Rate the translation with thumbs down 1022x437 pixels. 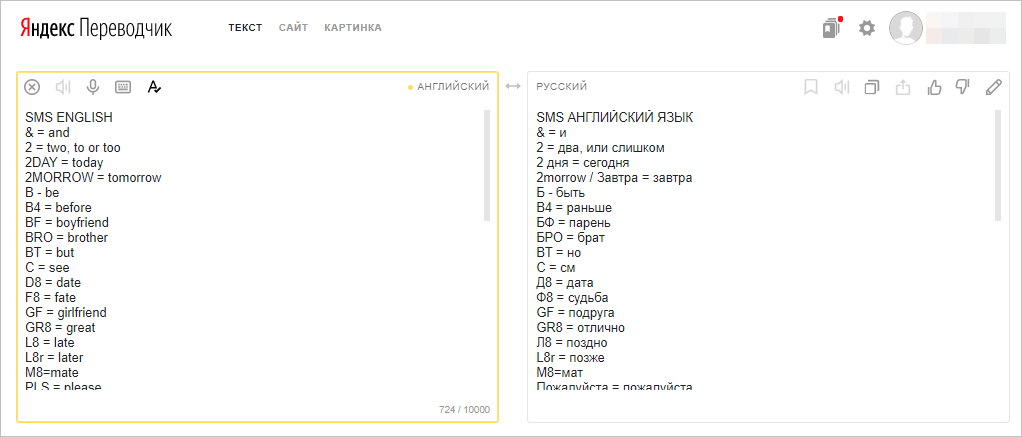[x=963, y=87]
